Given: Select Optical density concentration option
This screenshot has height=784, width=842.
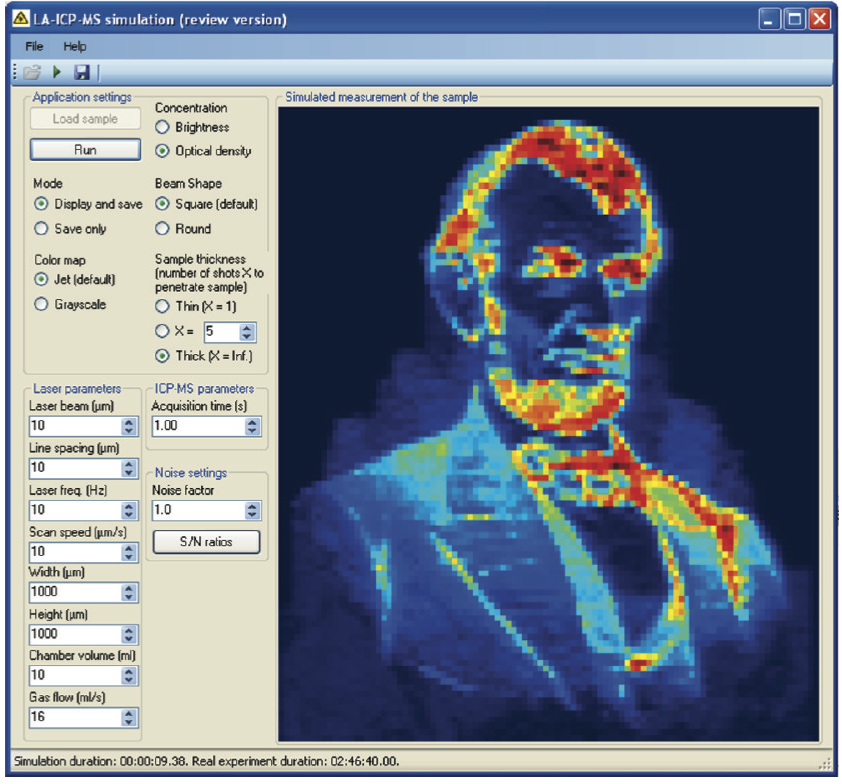Looking at the screenshot, I should tap(162, 151).
